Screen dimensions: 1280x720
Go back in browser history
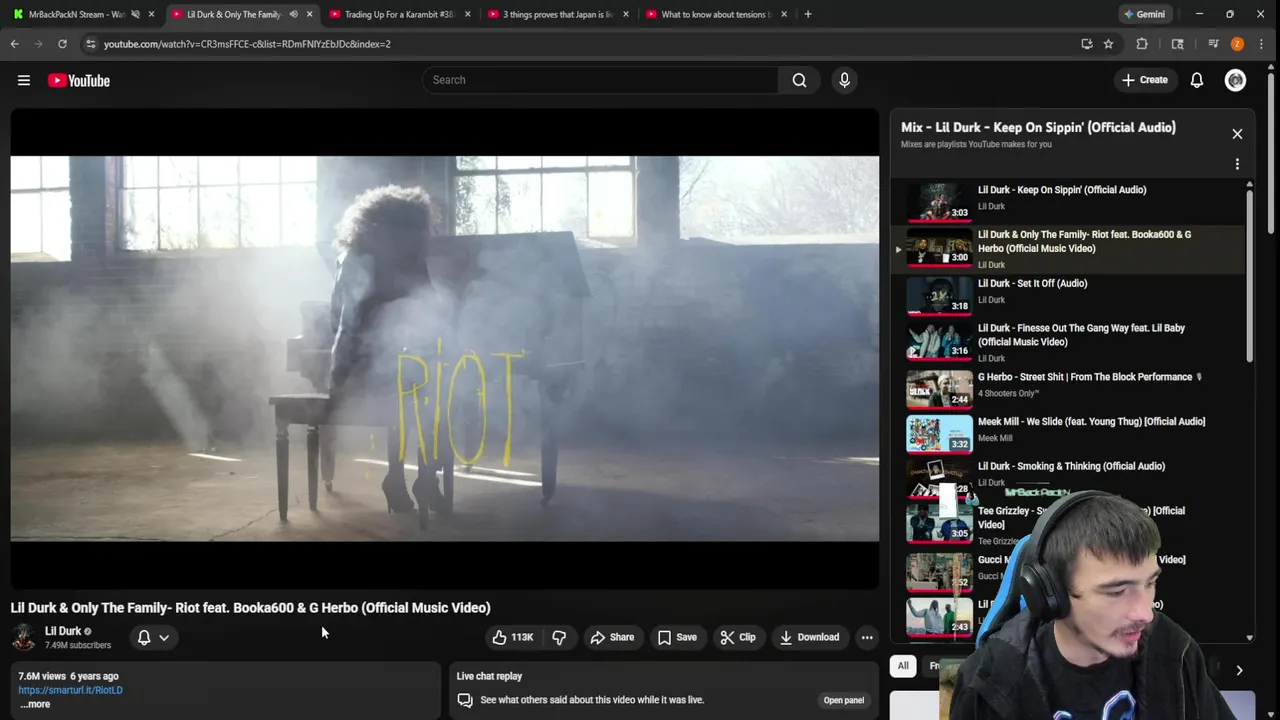15,44
